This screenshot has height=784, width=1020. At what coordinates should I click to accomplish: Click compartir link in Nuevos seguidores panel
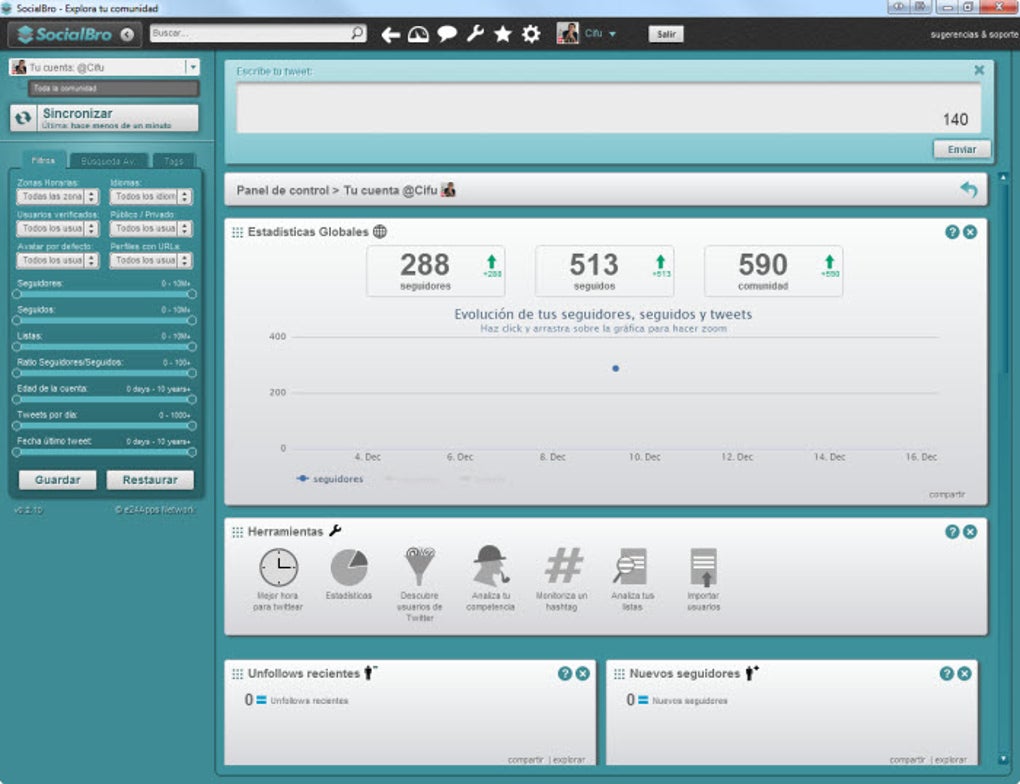907,759
